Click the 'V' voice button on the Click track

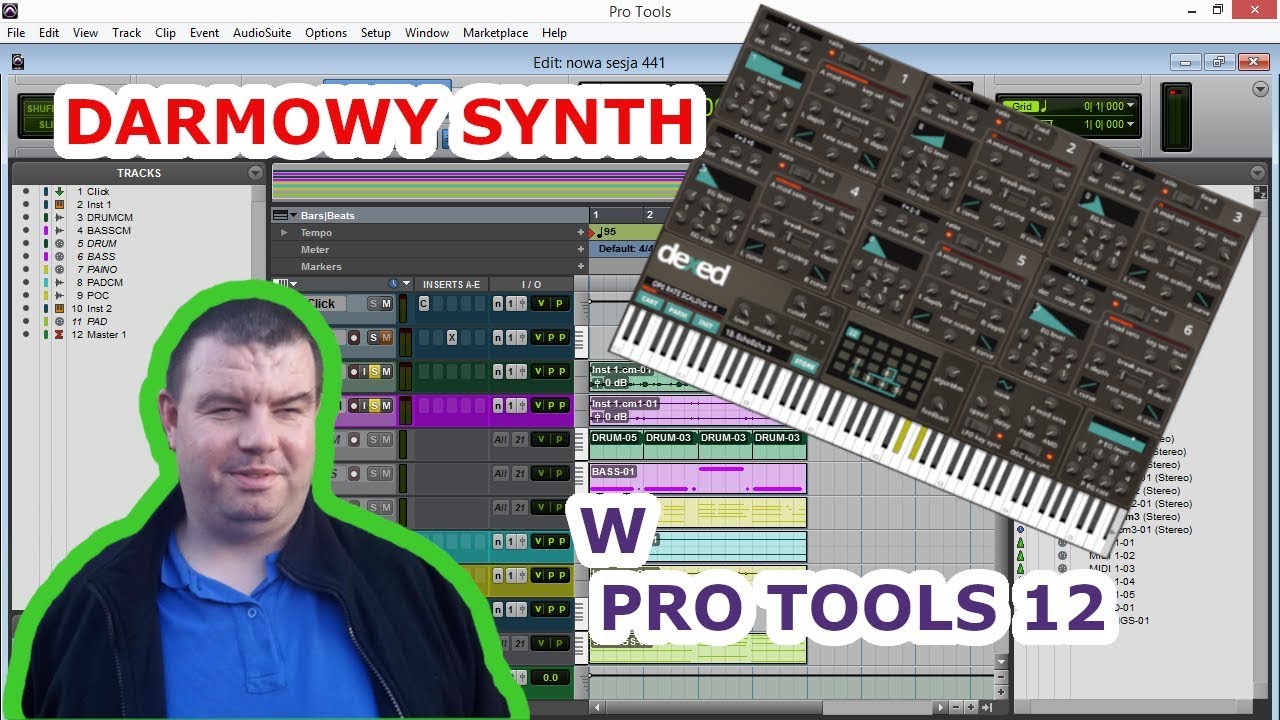tap(541, 303)
